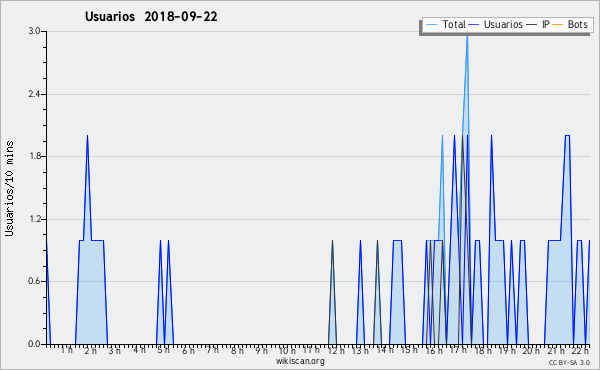Click the Total peak reaching 3.0

(467, 38)
